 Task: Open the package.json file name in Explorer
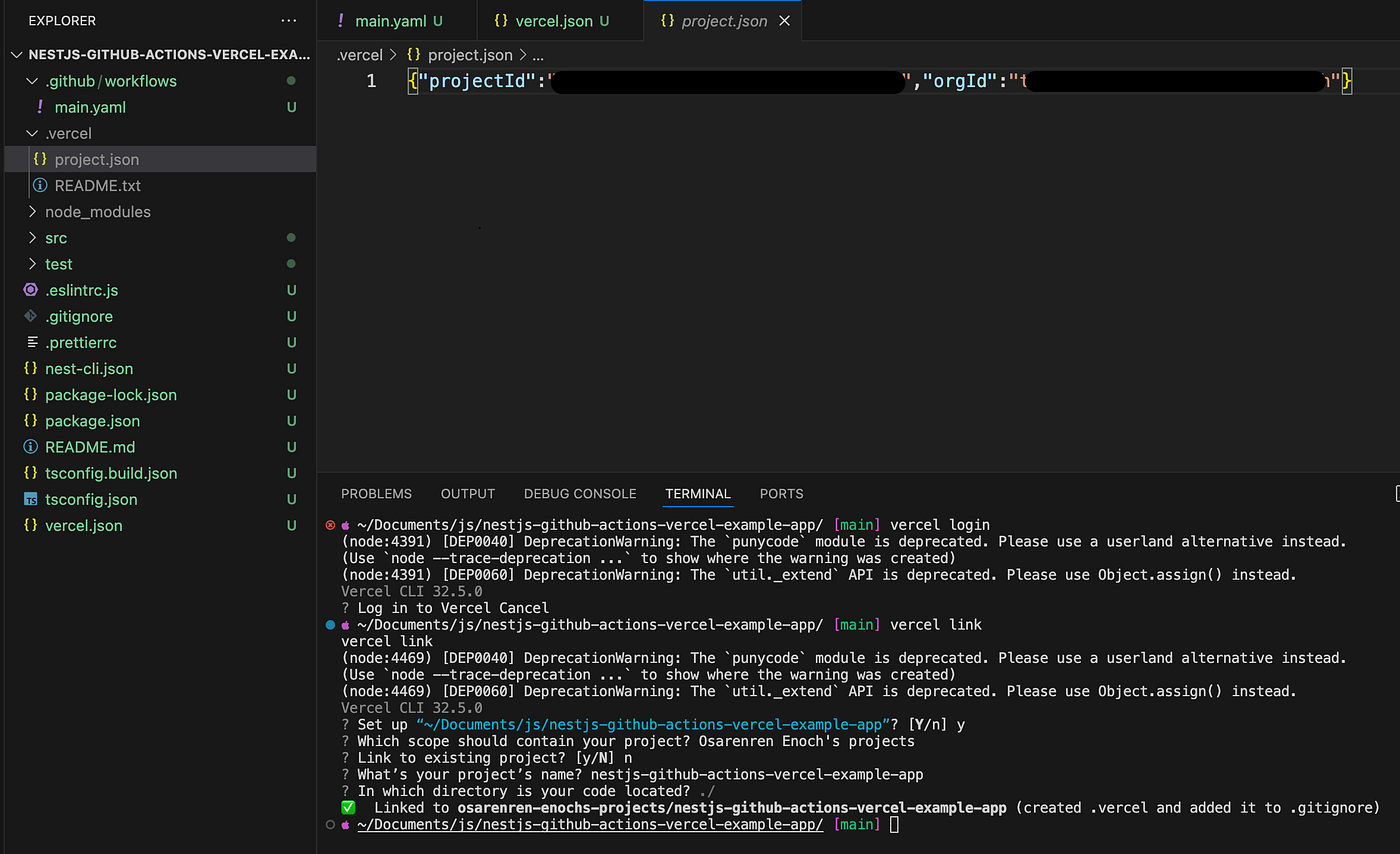point(93,421)
